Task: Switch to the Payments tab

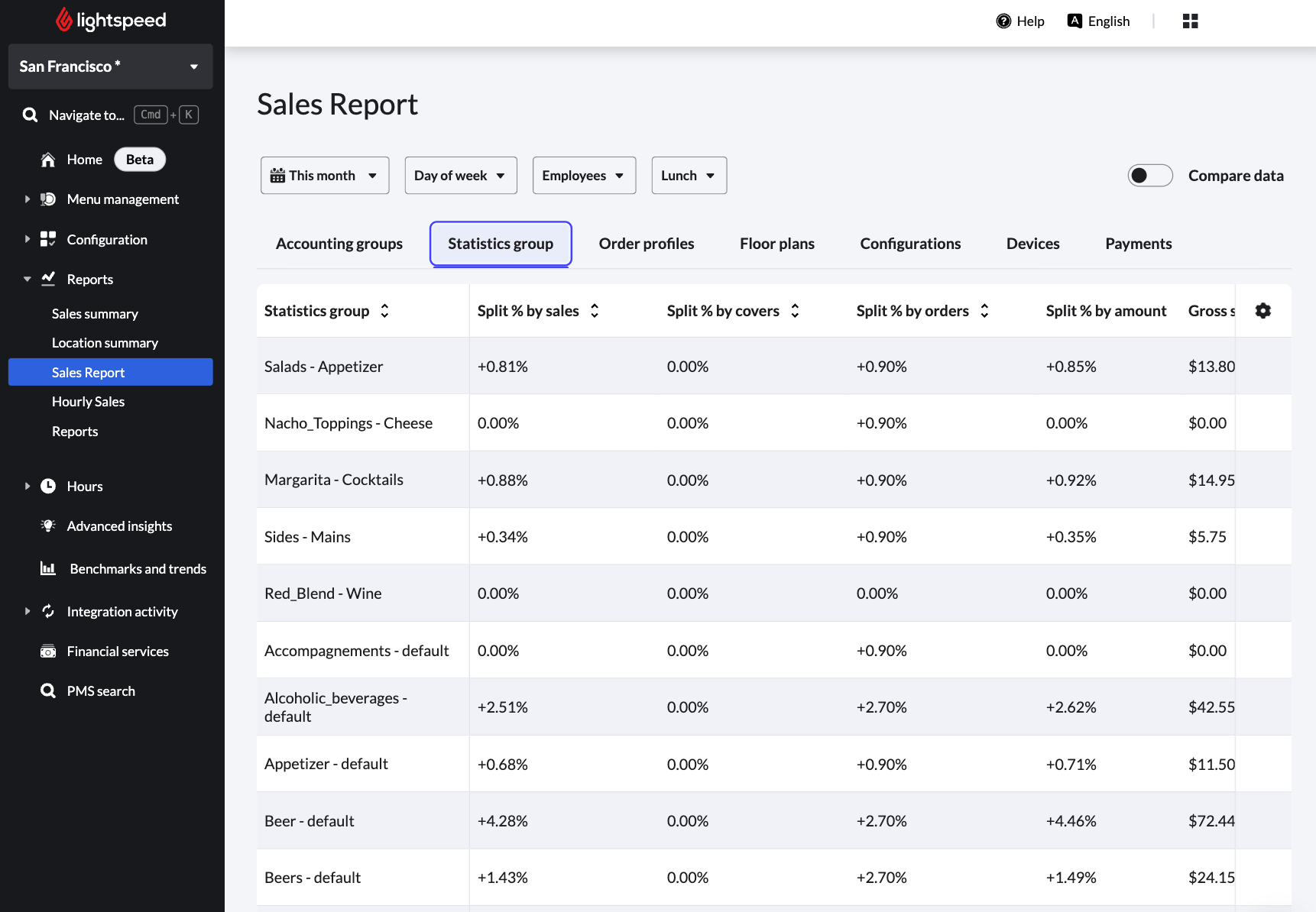Action: click(x=1138, y=244)
